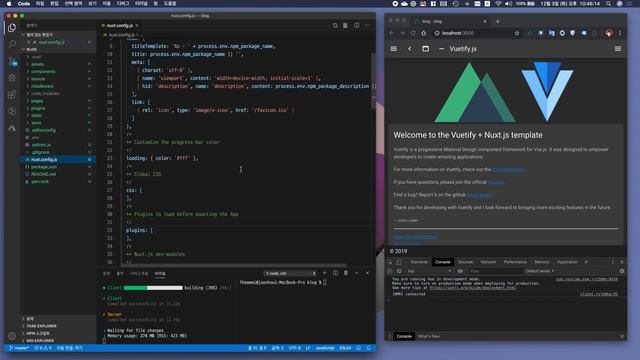
Task: Open a new browser tab with plus button
Action: pos(497,21)
